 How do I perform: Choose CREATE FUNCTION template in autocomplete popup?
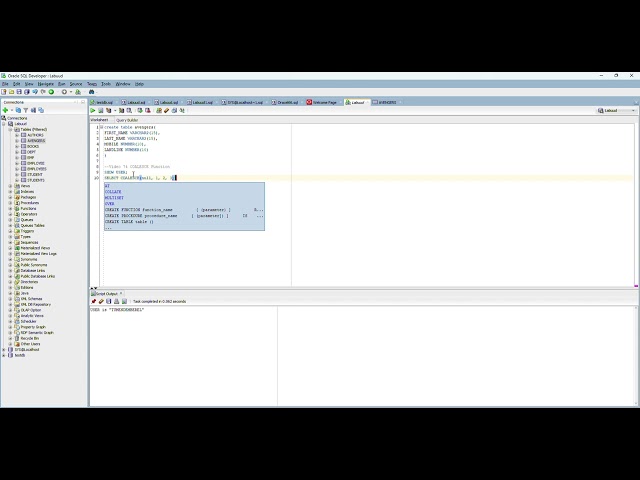pyautogui.click(x=184, y=210)
